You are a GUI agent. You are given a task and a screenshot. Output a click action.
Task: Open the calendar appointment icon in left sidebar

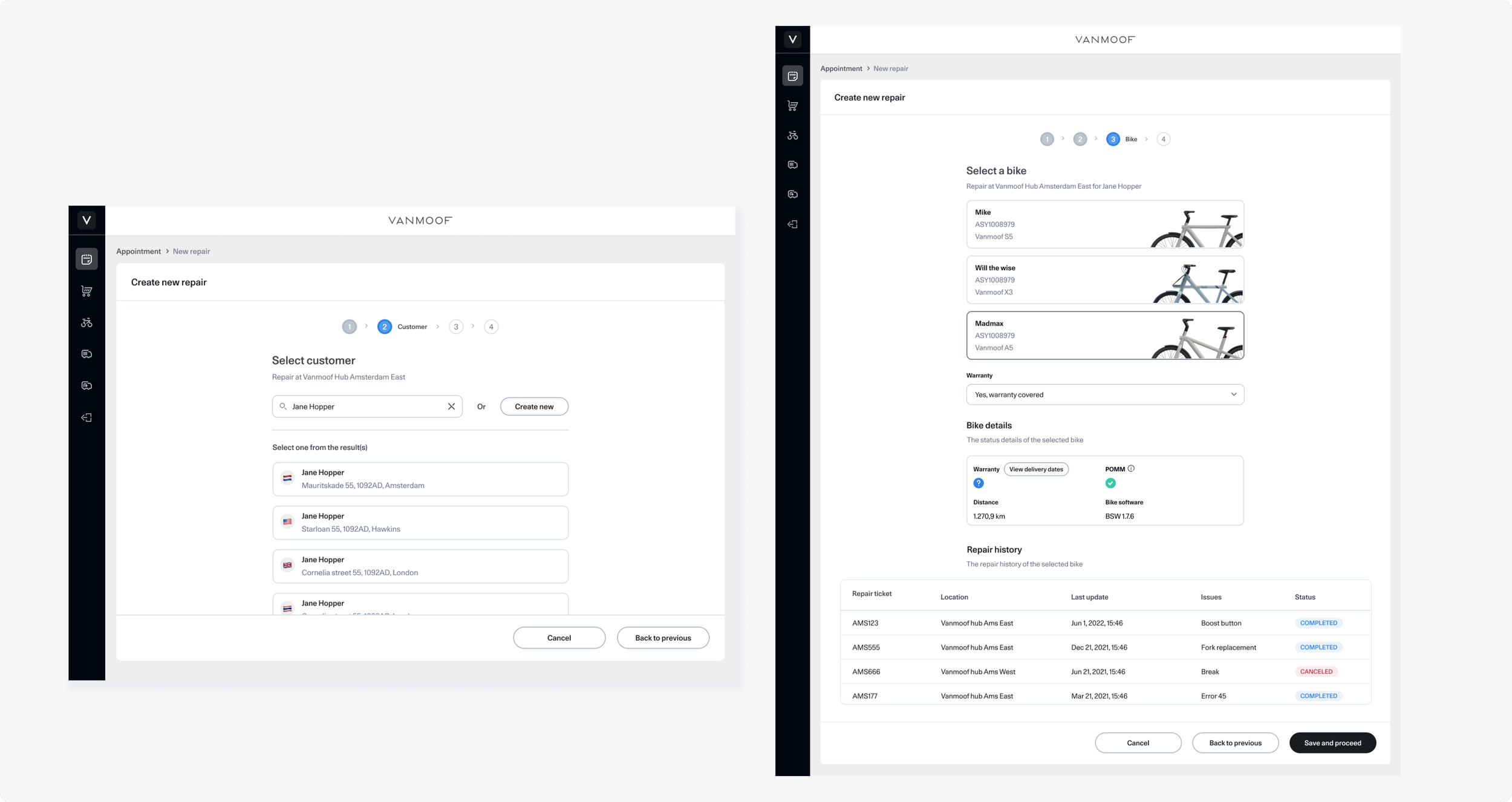pyautogui.click(x=86, y=259)
